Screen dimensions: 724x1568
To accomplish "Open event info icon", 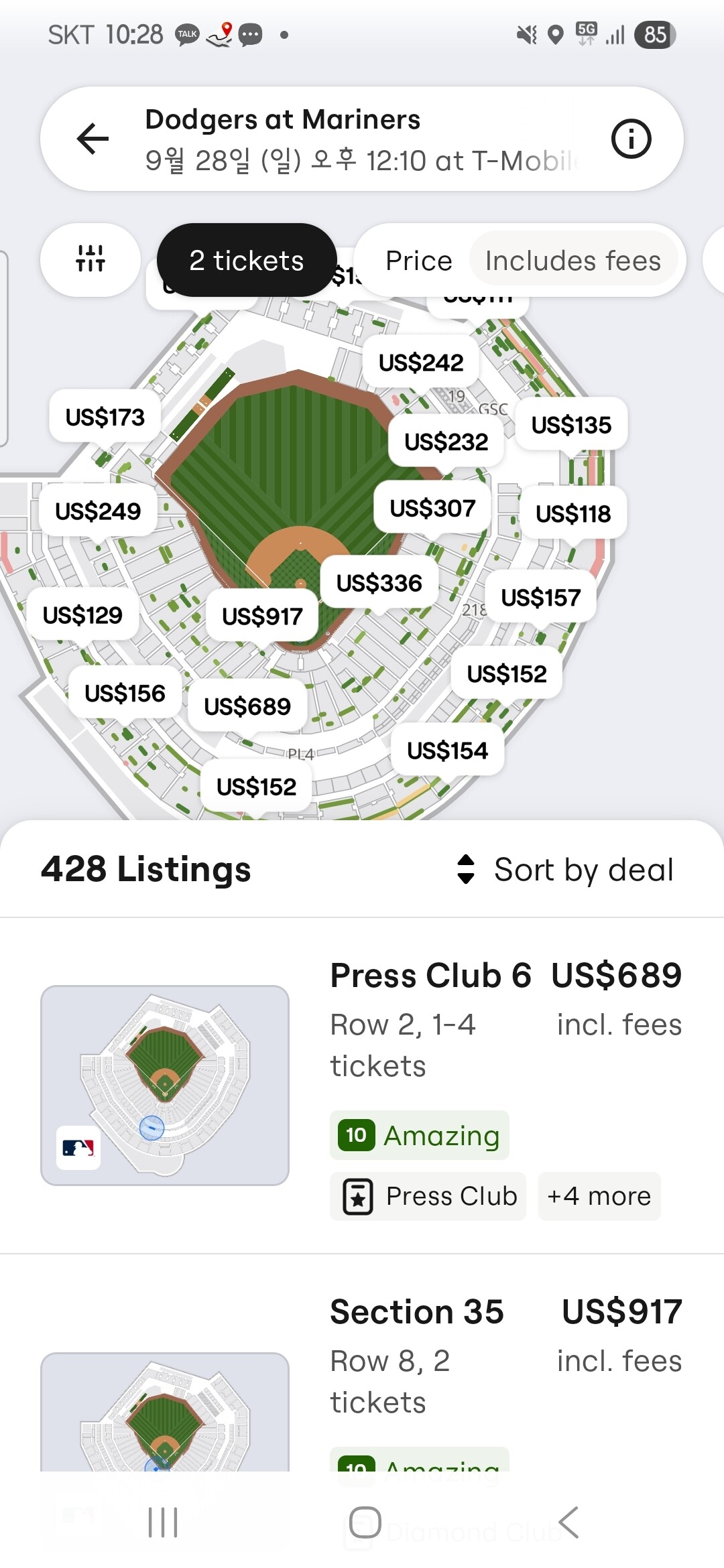I will (x=631, y=139).
